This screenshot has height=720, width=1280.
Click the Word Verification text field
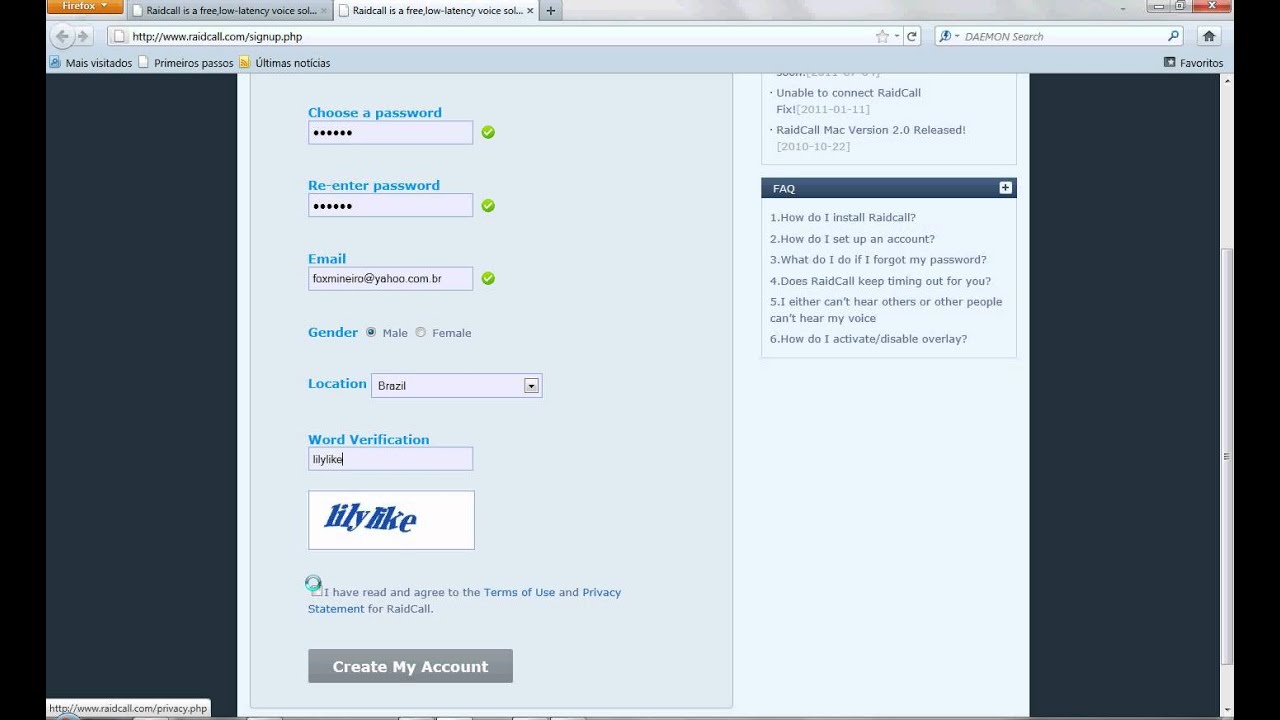pyautogui.click(x=390, y=459)
